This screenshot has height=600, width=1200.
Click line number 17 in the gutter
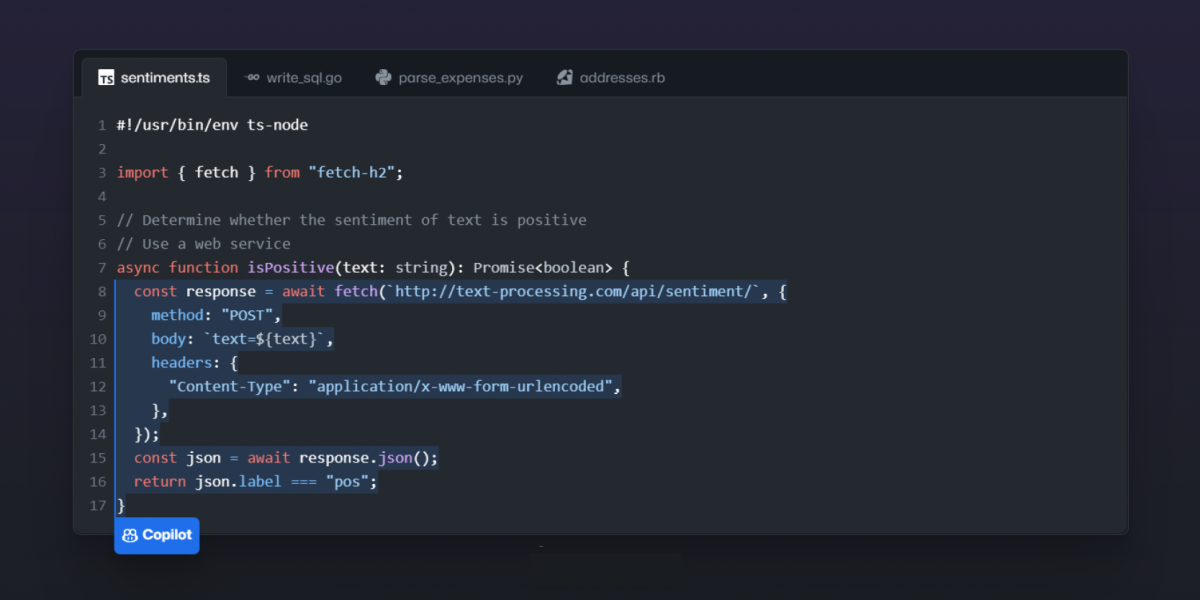pos(97,506)
